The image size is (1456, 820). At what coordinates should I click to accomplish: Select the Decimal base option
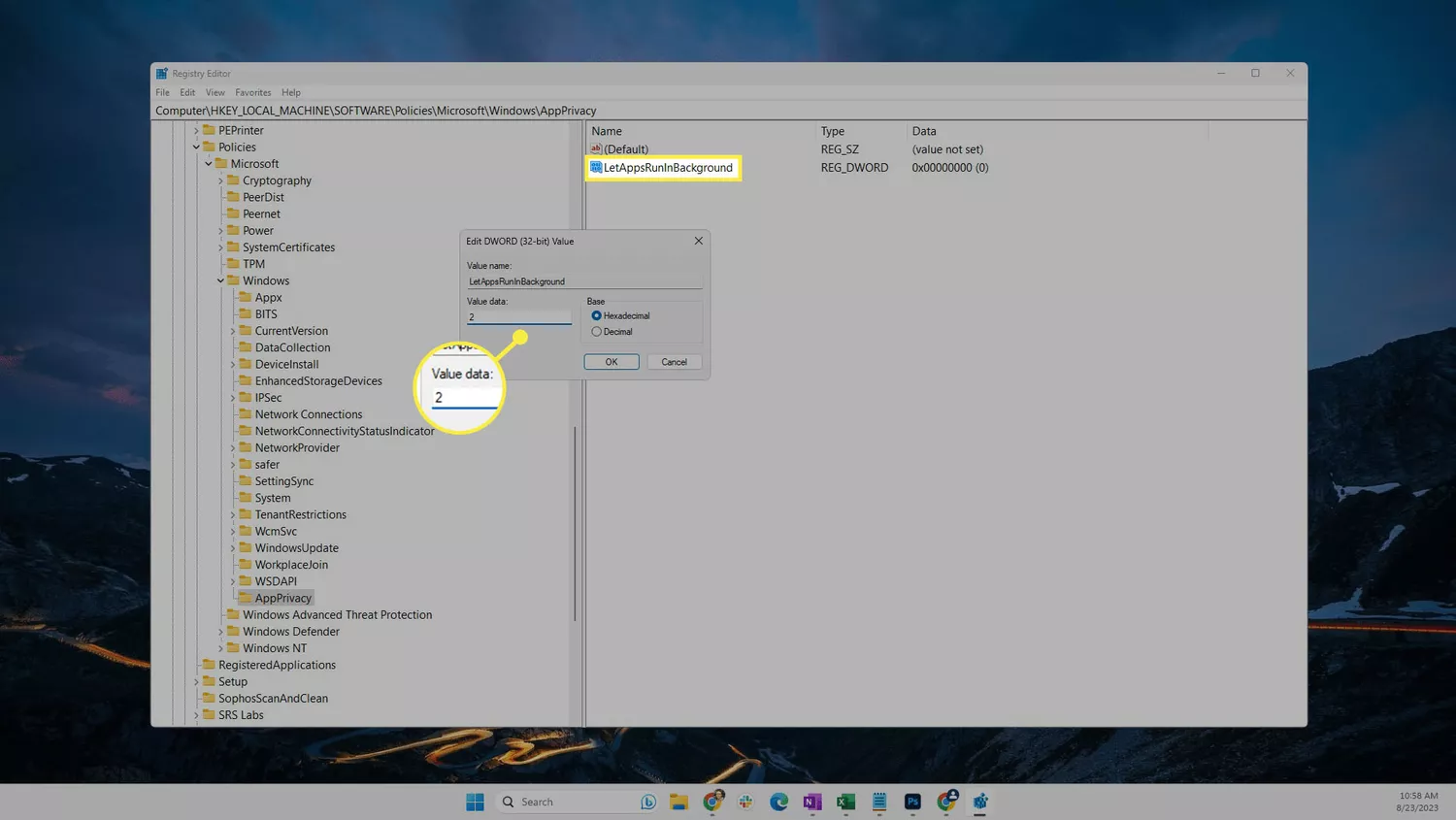coord(596,332)
